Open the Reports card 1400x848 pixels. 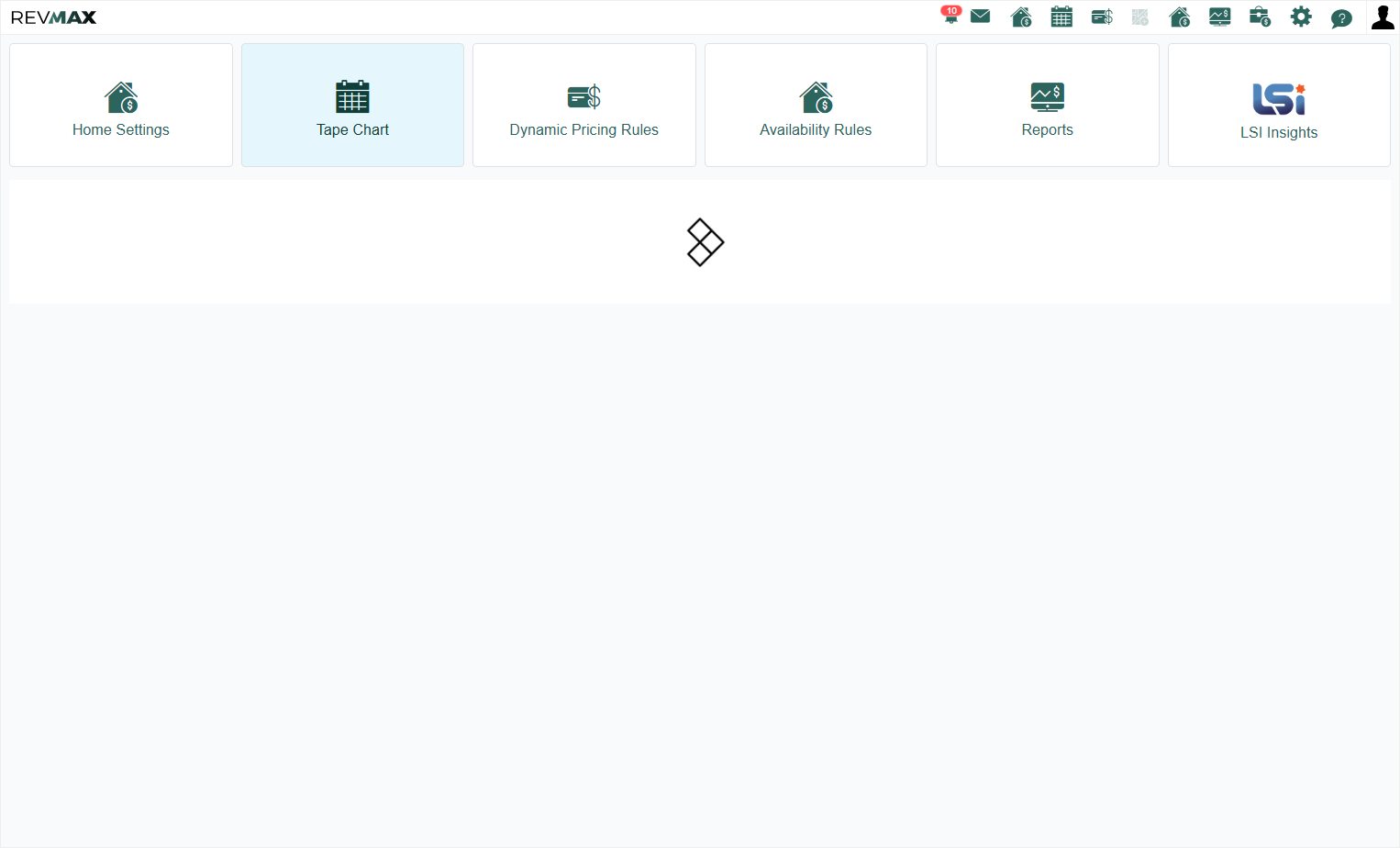(1048, 105)
